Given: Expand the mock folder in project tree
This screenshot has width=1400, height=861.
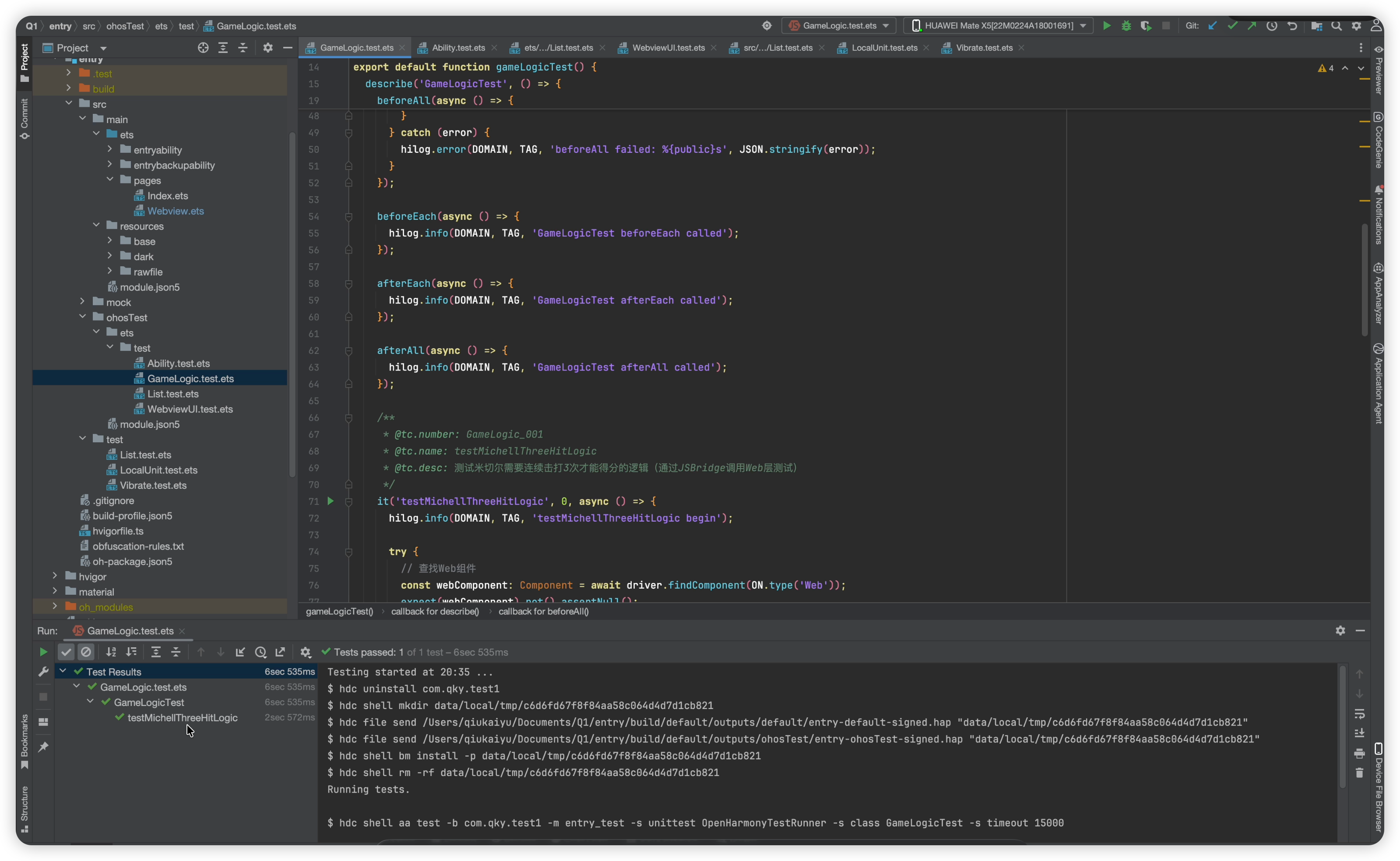Looking at the screenshot, I should pos(82,302).
